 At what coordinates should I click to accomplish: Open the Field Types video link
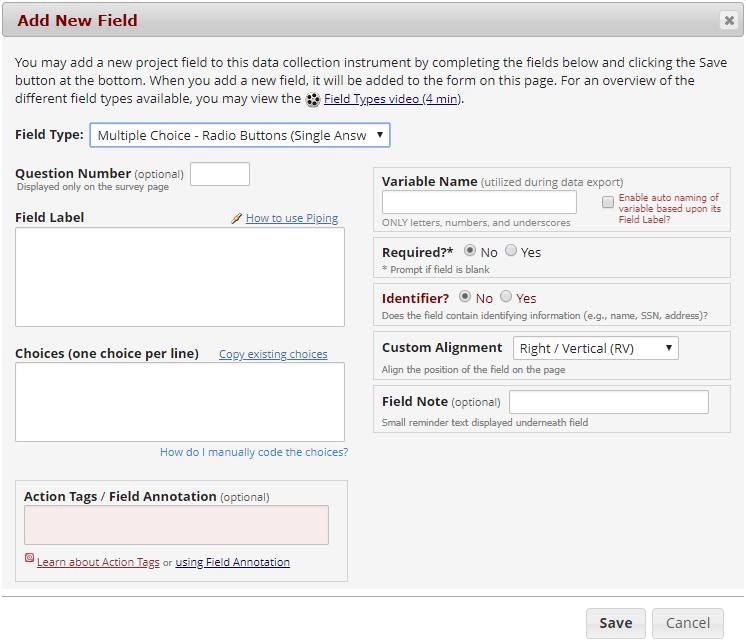pos(393,99)
